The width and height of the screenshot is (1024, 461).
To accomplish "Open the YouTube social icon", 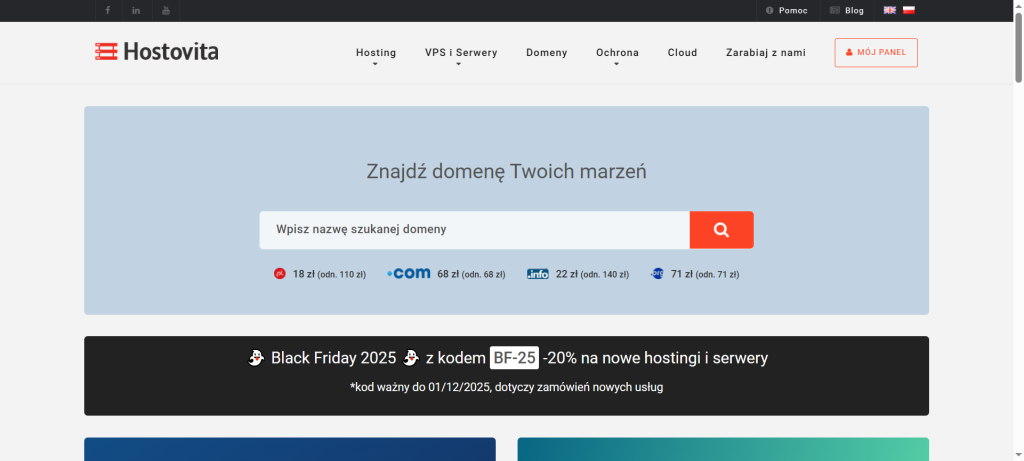I will point(166,10).
